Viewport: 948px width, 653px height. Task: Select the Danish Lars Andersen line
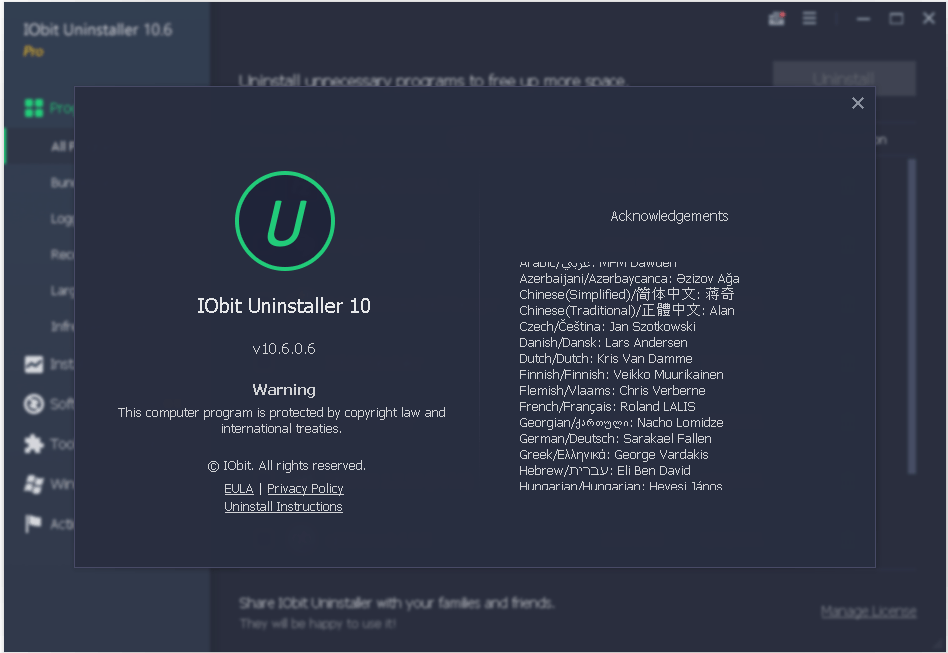pos(603,343)
